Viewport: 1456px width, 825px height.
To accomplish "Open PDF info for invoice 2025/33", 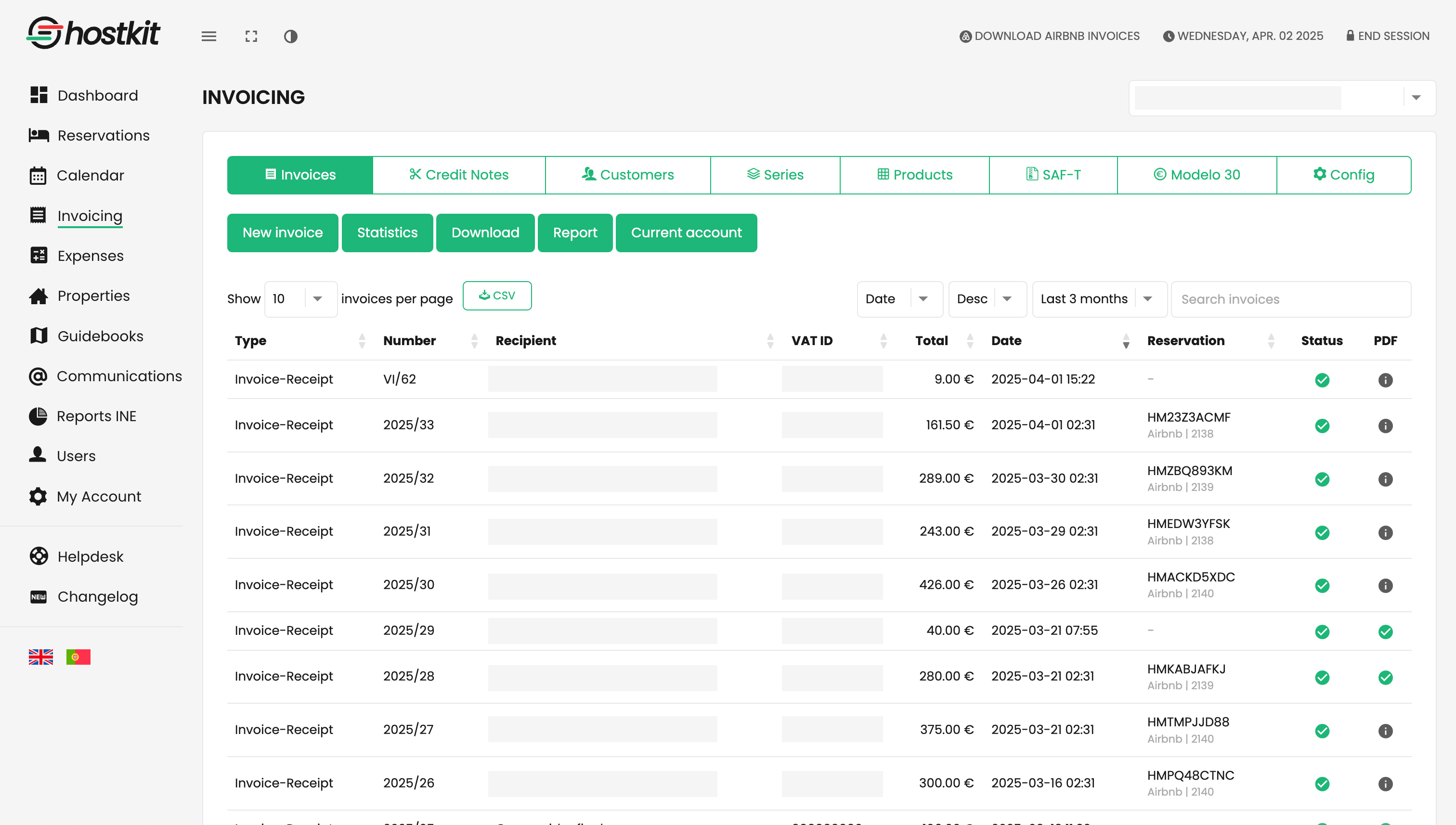I will coord(1385,426).
